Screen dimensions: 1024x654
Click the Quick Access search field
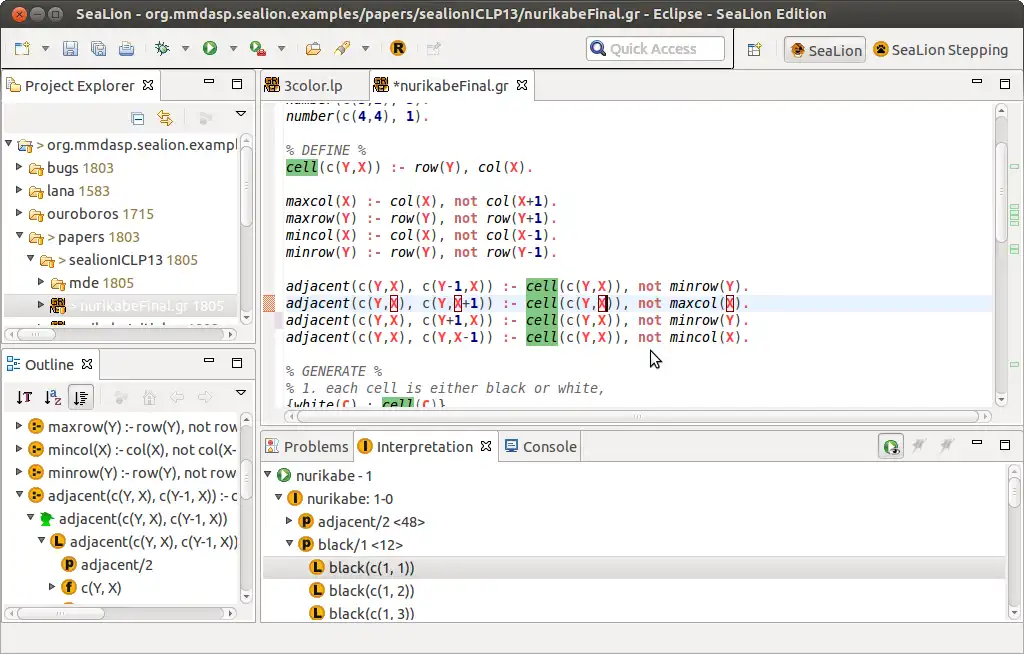tap(655, 48)
